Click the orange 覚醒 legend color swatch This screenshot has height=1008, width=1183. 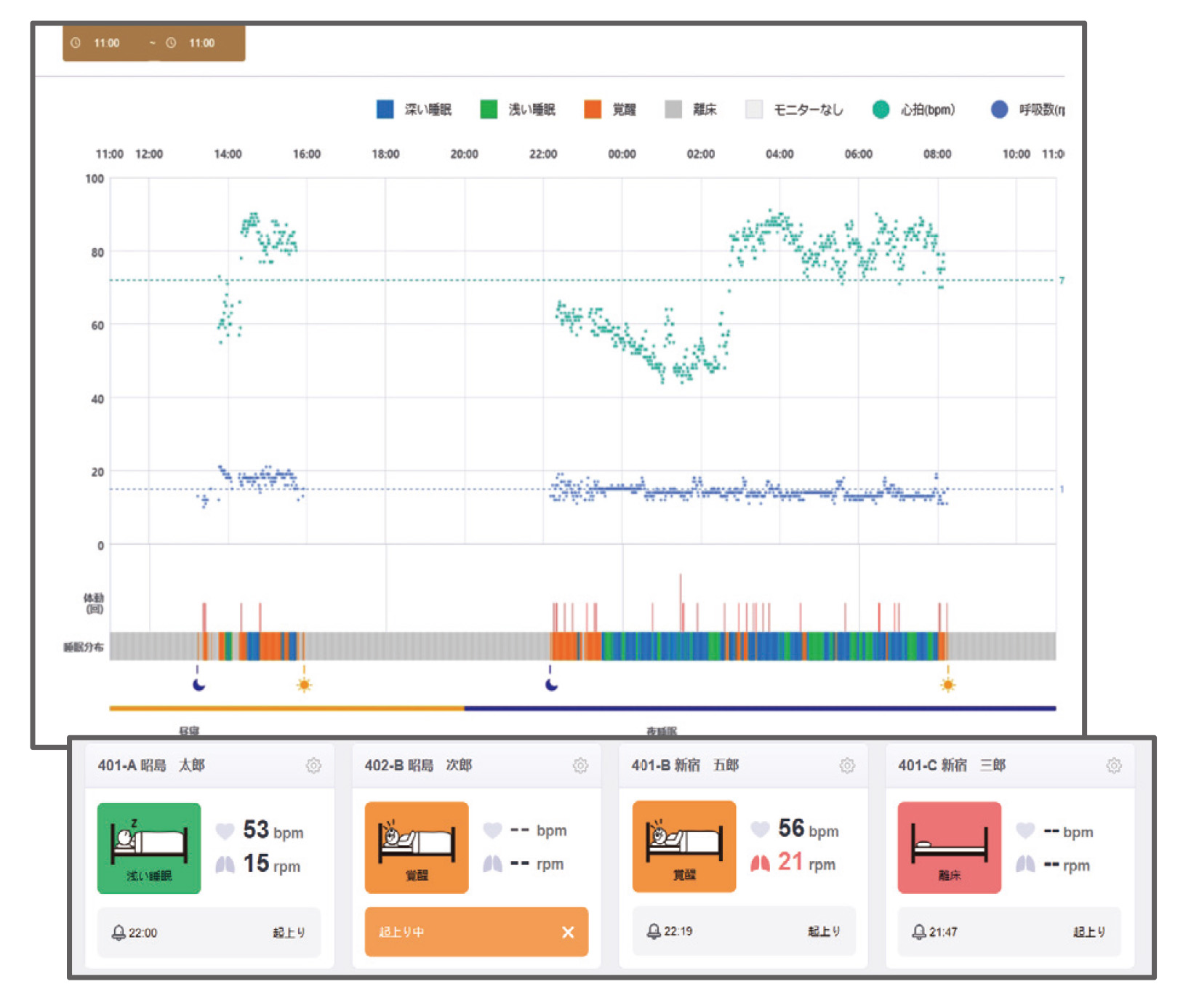(593, 110)
